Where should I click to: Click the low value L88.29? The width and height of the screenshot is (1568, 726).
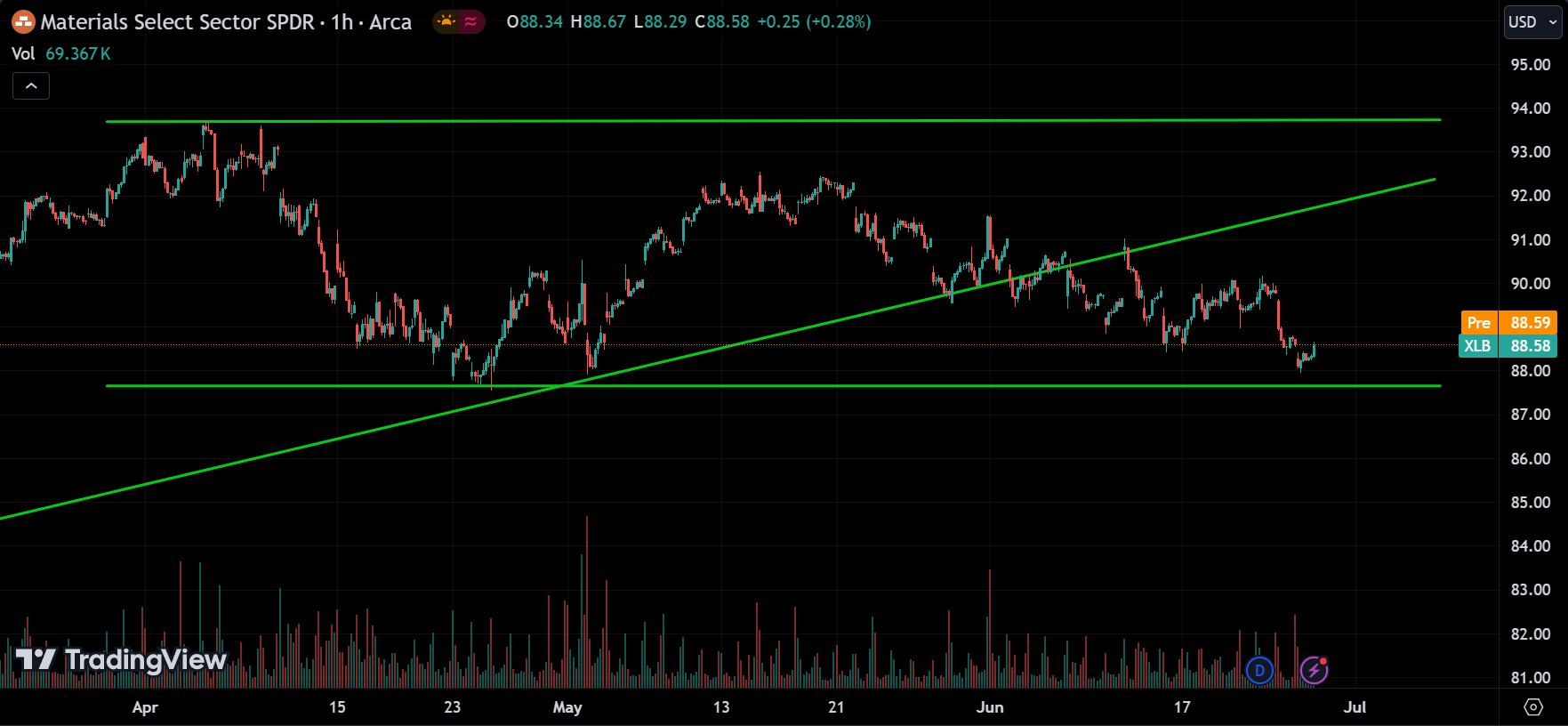click(x=661, y=21)
